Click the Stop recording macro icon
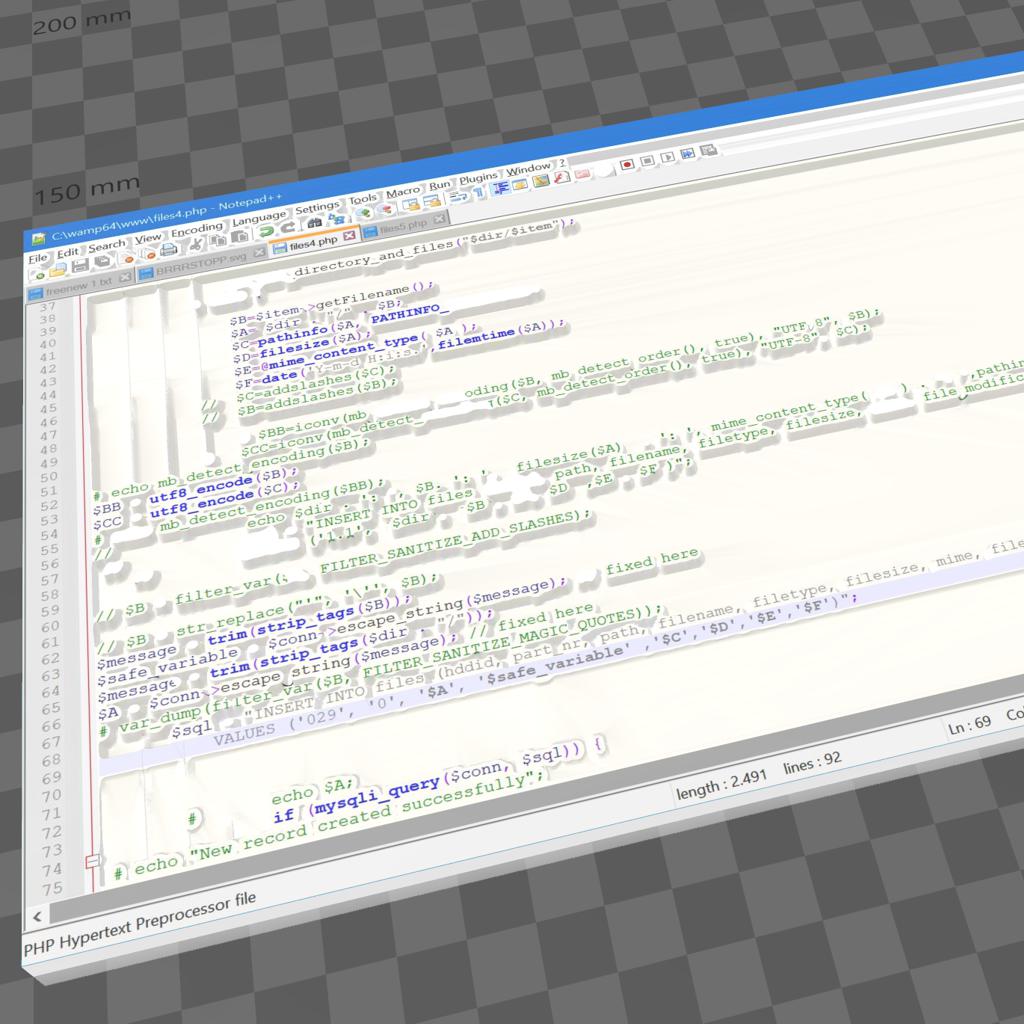This screenshot has height=1024, width=1024. pyautogui.click(x=647, y=160)
